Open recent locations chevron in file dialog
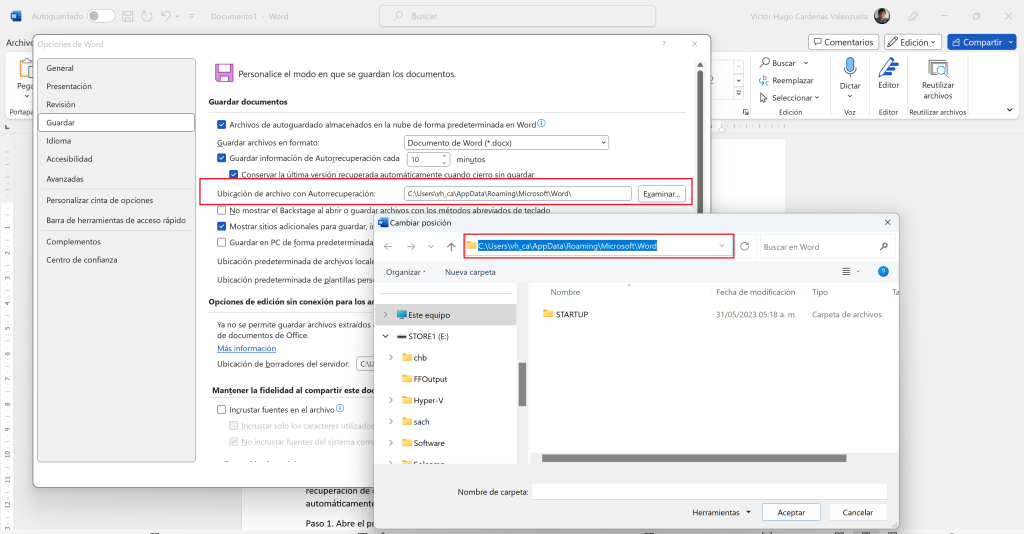Viewport: 1024px width, 534px height. point(431,247)
